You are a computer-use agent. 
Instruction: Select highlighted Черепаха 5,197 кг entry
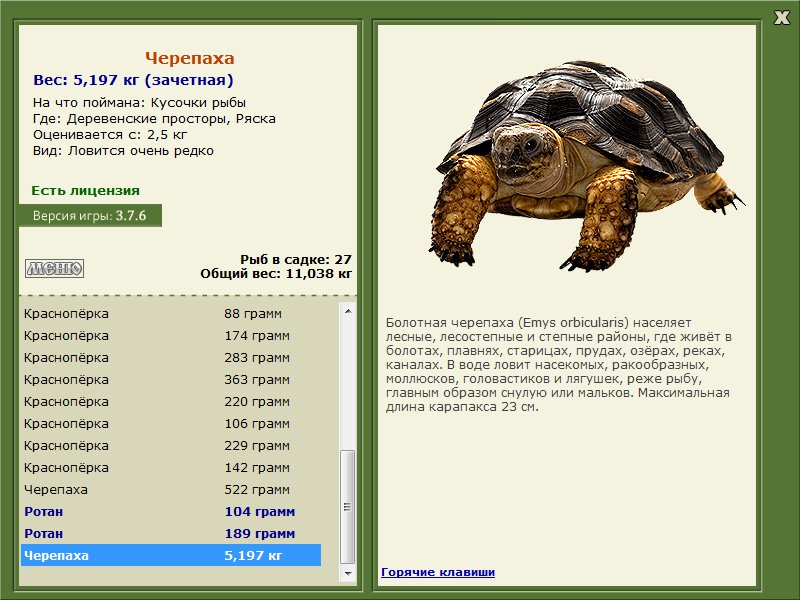click(171, 555)
